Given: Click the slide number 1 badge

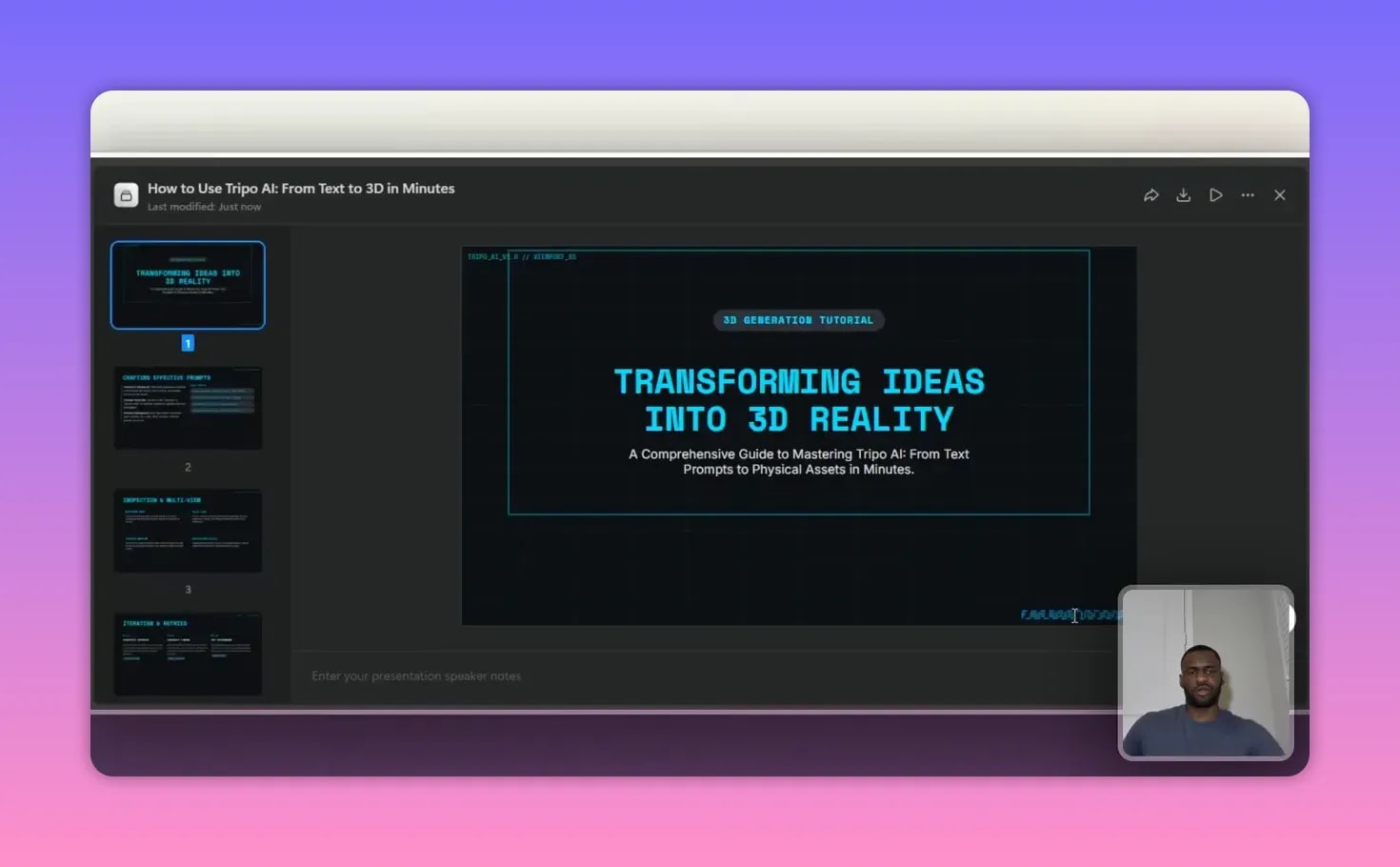Looking at the screenshot, I should [188, 343].
